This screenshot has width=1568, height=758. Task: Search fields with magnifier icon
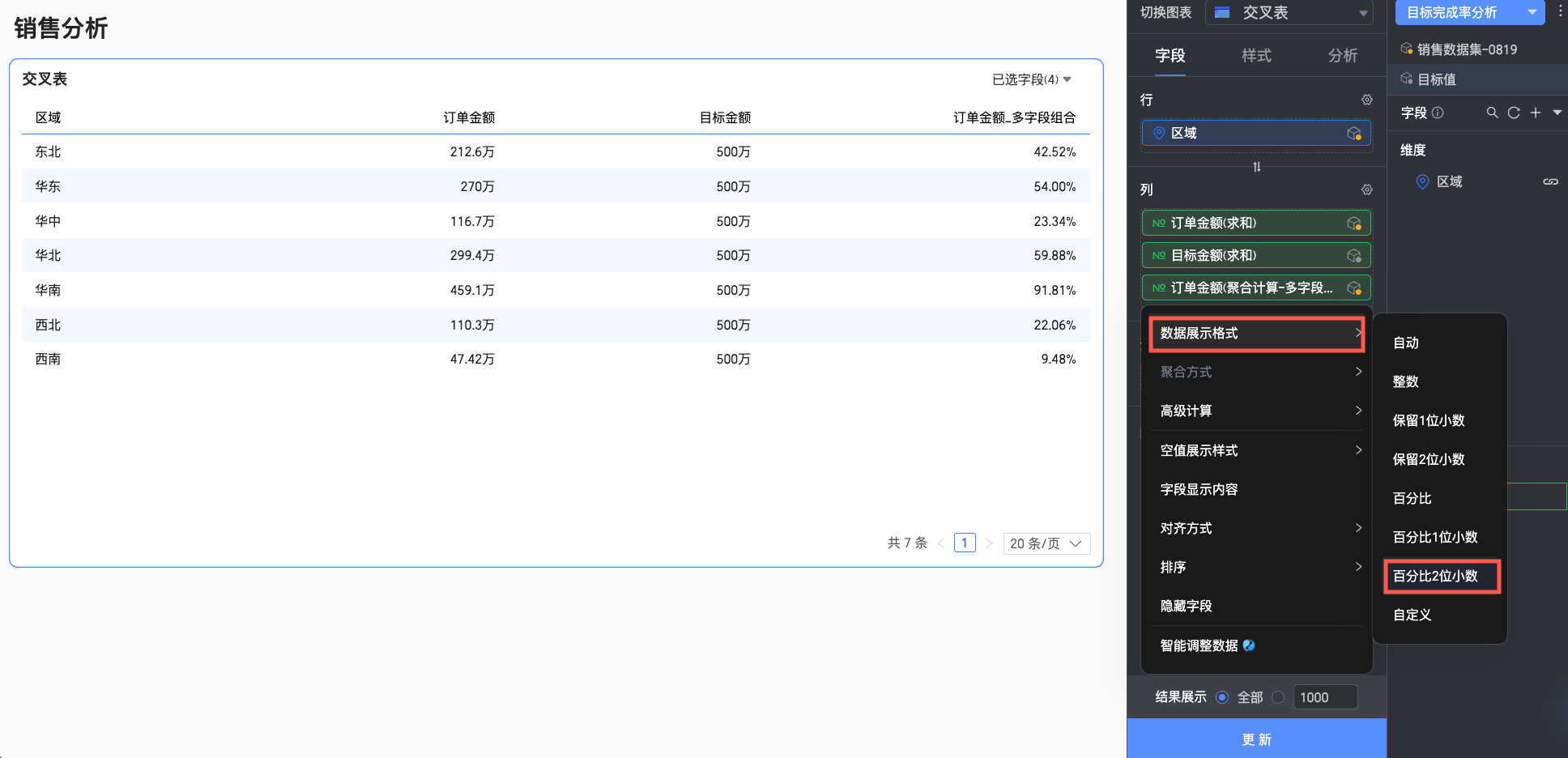tap(1492, 113)
